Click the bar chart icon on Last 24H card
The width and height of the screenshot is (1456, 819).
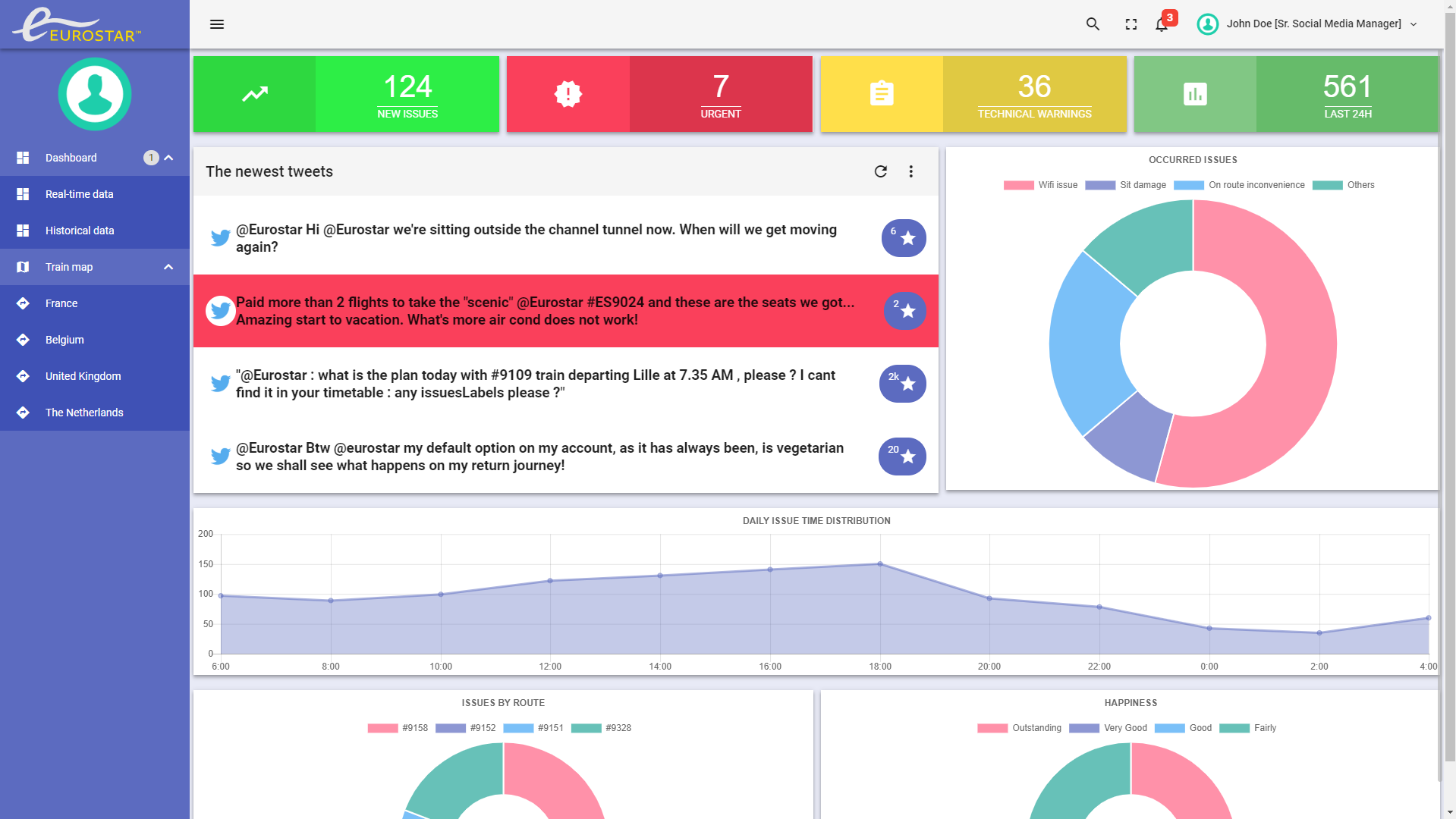1195,94
